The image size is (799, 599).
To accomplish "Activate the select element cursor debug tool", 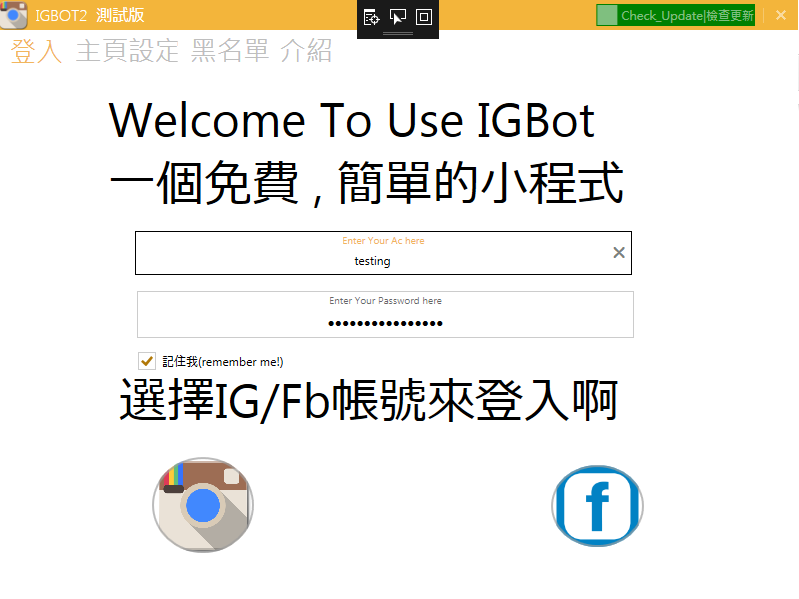I will coord(397,17).
